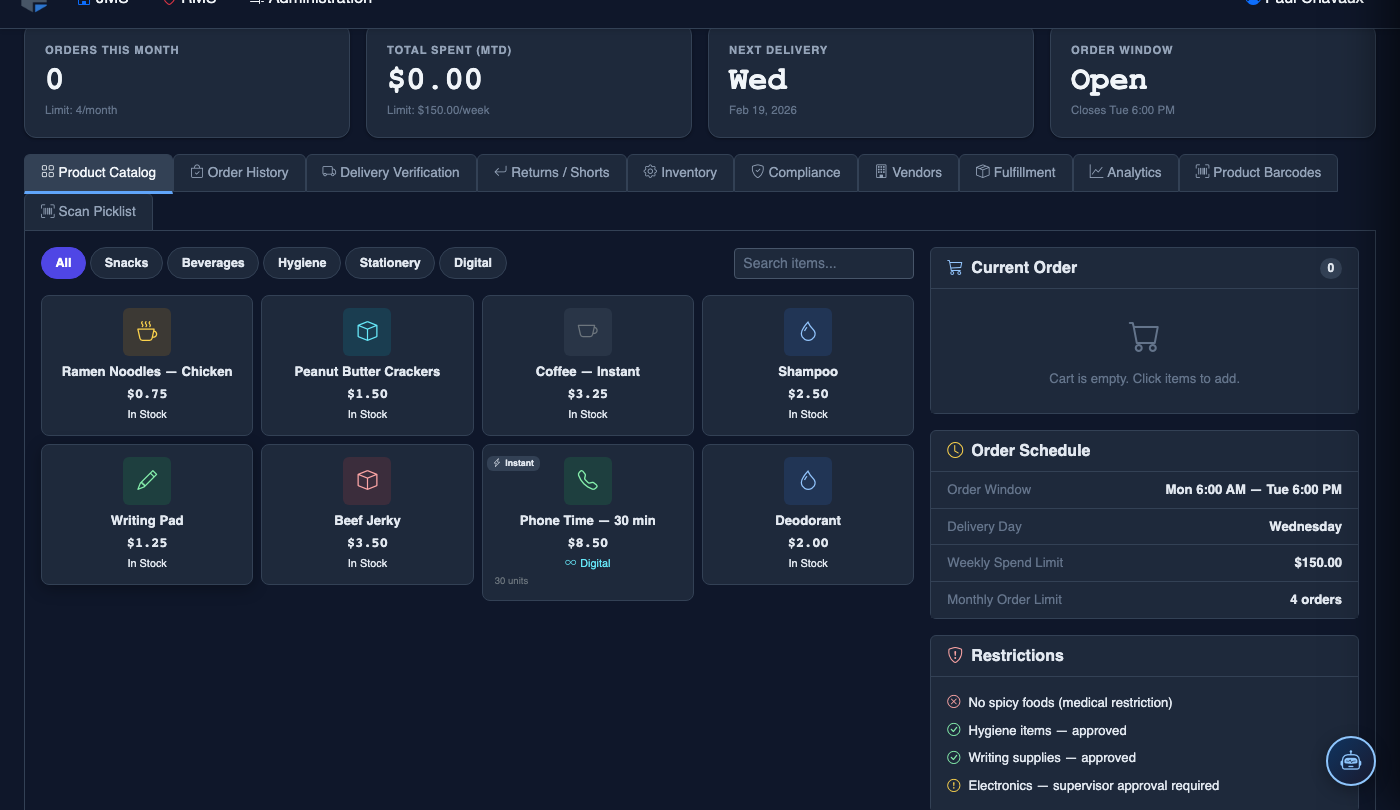Go to the Returns / Shorts tab
The width and height of the screenshot is (1400, 810).
[552, 173]
